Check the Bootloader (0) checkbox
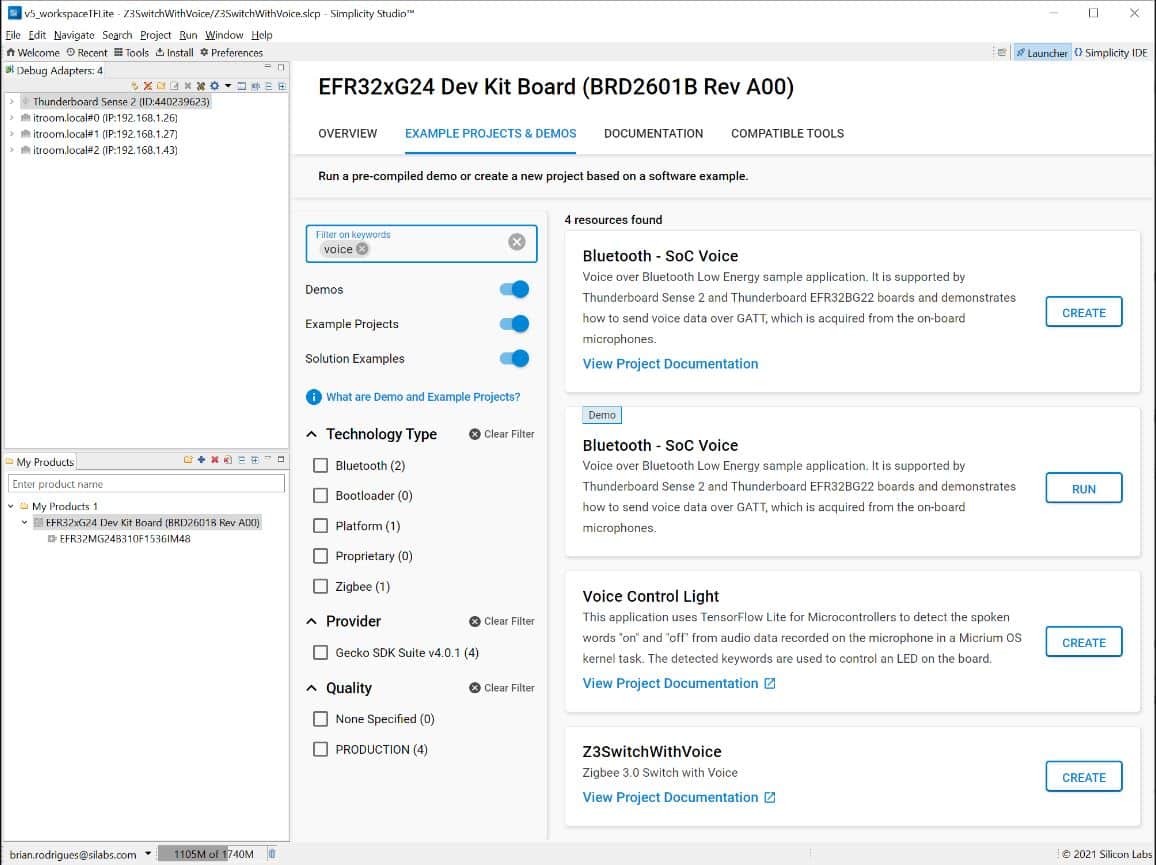The width and height of the screenshot is (1156, 865). tap(321, 496)
